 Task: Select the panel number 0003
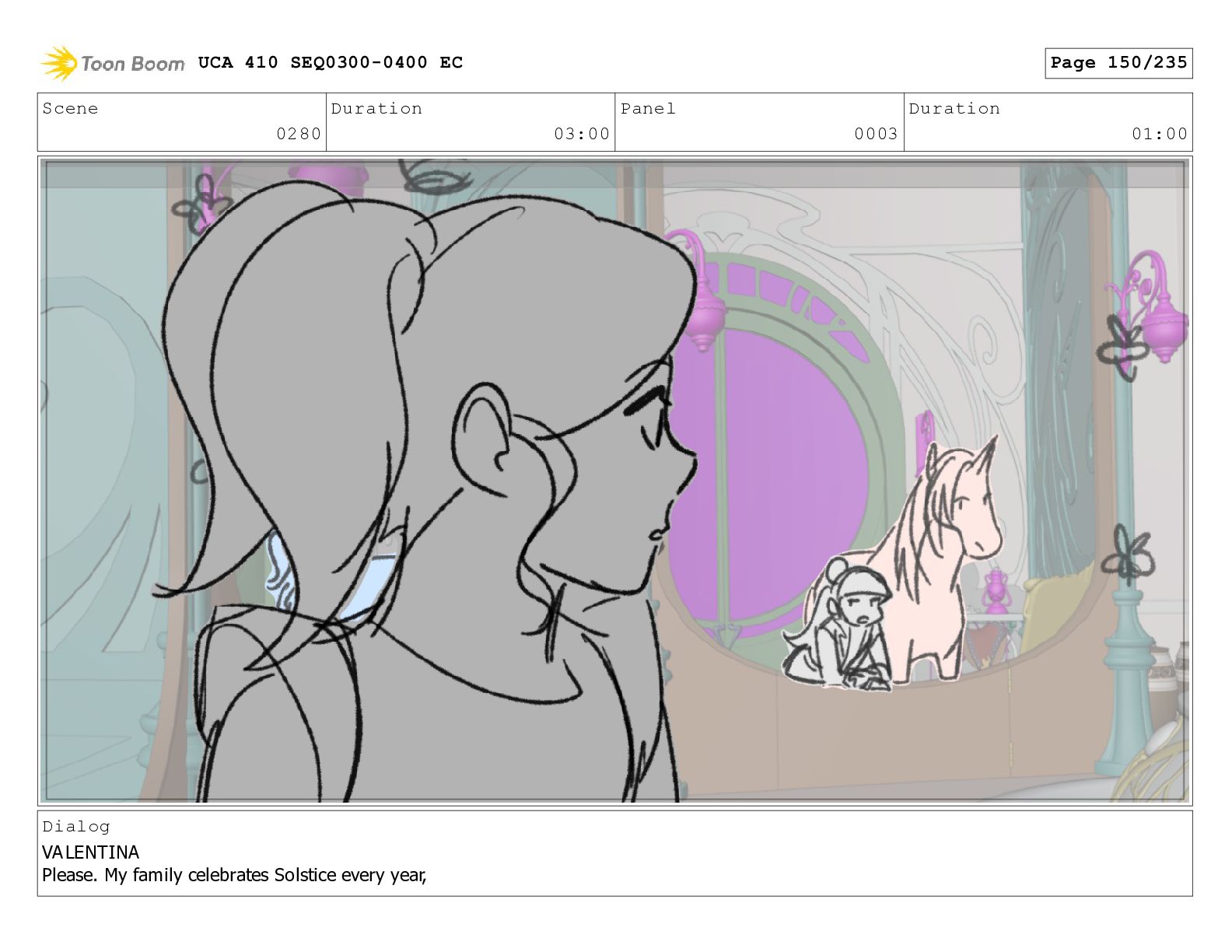click(876, 134)
